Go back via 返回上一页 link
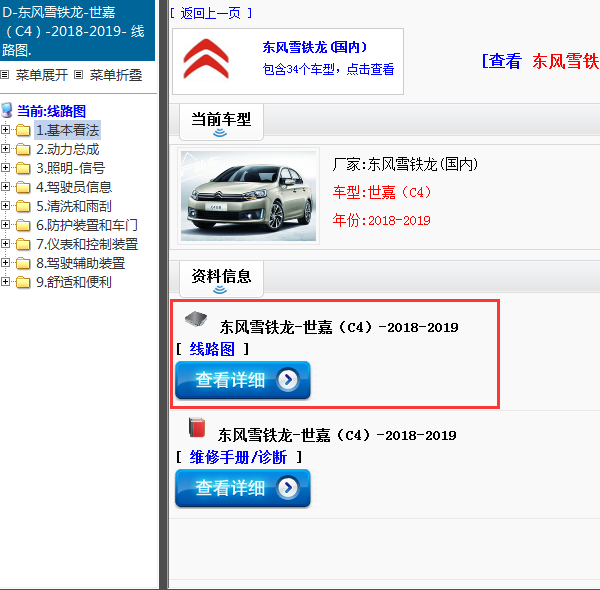The height and width of the screenshot is (590, 600). 211,13
